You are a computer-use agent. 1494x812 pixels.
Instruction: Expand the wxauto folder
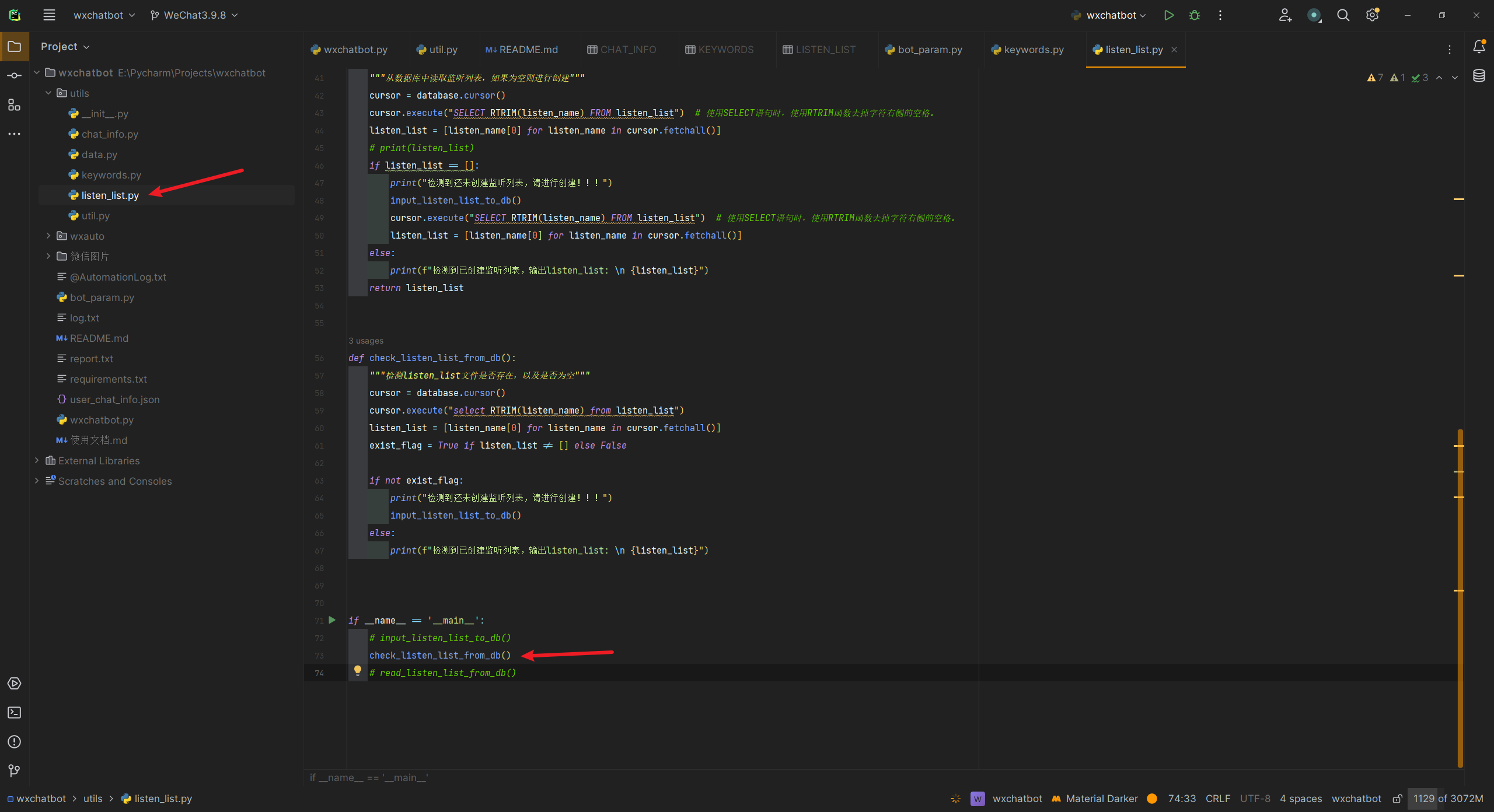48,236
